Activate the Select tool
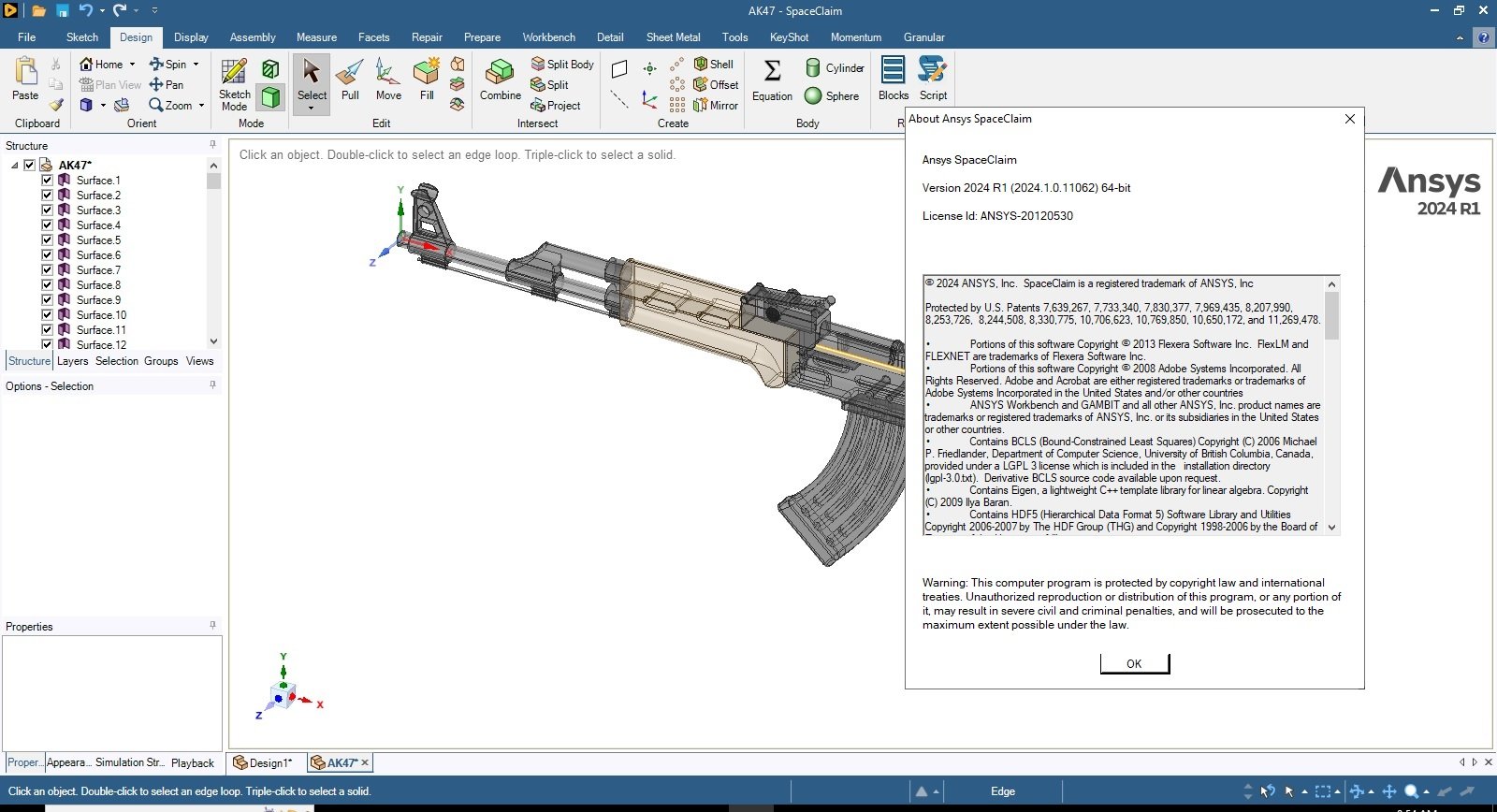Screen dimensions: 1497x812 [312, 79]
